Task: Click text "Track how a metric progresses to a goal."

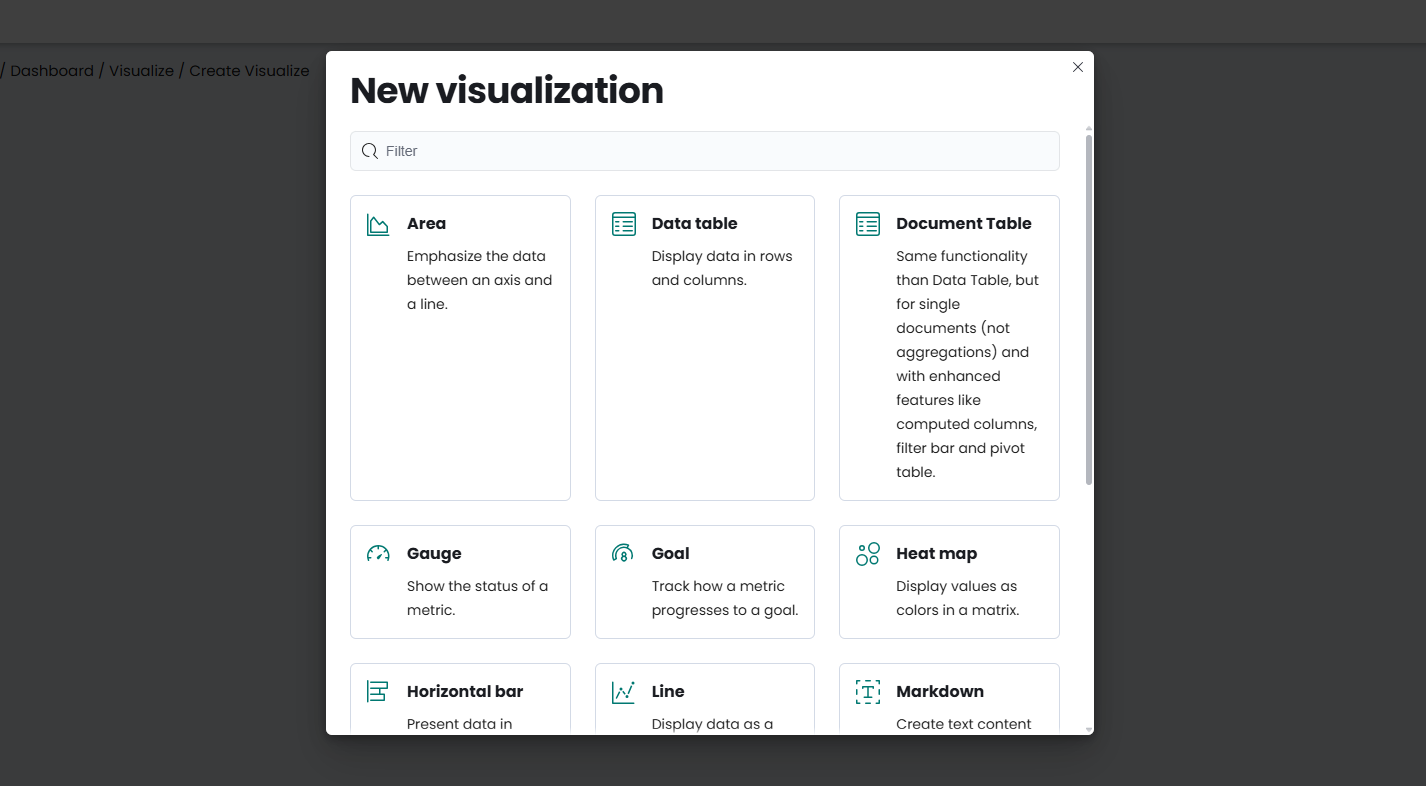Action: point(725,598)
